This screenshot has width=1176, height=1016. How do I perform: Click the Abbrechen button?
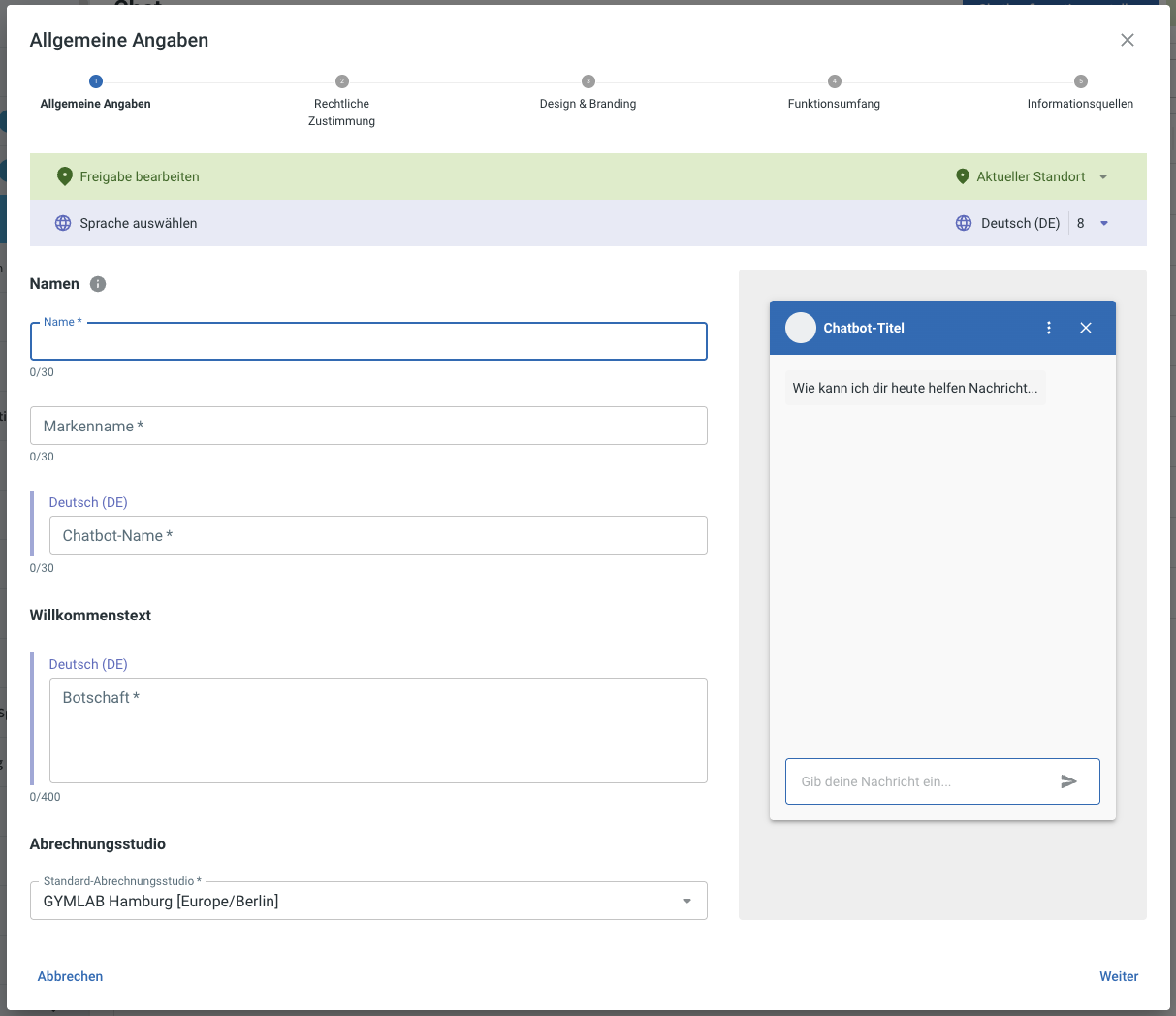pos(70,976)
